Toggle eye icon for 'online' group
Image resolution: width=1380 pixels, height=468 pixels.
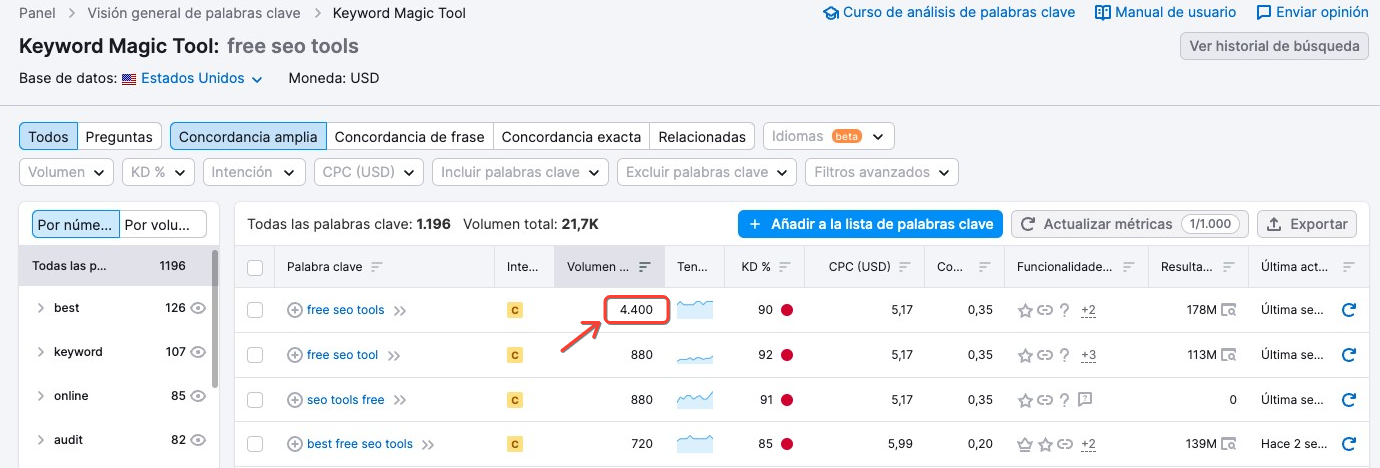(x=198, y=396)
